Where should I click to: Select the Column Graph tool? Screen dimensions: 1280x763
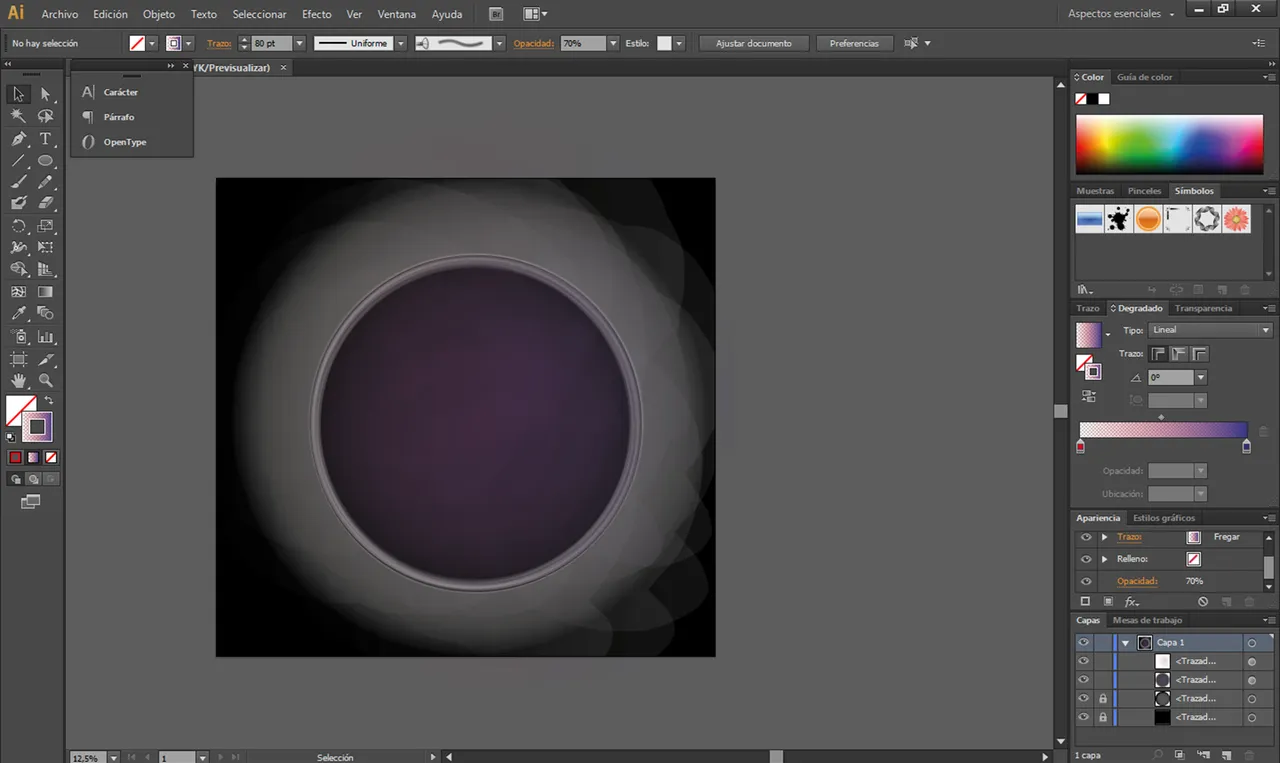click(45, 337)
